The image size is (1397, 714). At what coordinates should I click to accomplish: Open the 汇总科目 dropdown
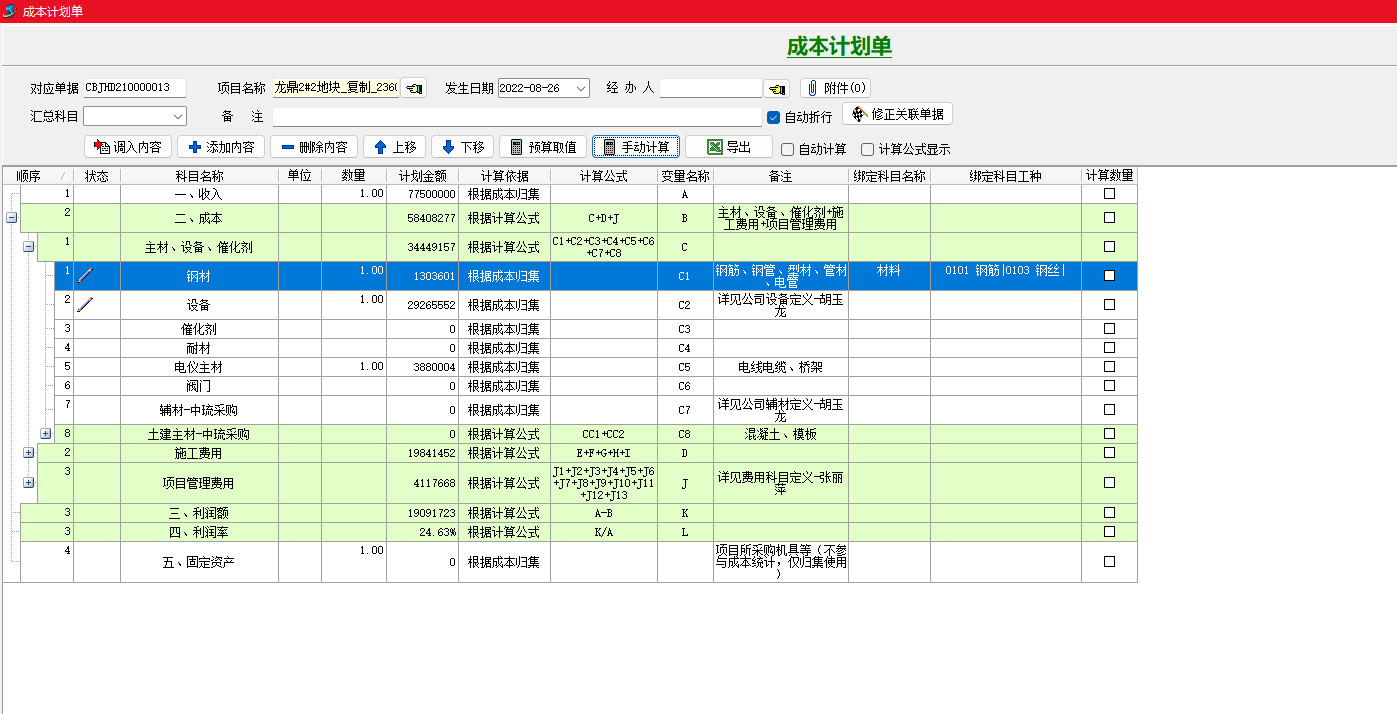pos(178,116)
